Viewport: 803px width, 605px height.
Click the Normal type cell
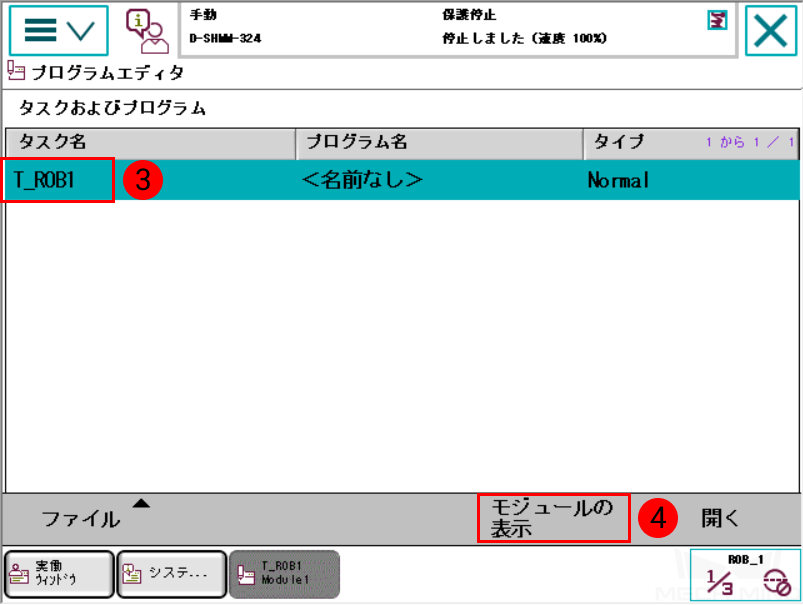click(619, 180)
